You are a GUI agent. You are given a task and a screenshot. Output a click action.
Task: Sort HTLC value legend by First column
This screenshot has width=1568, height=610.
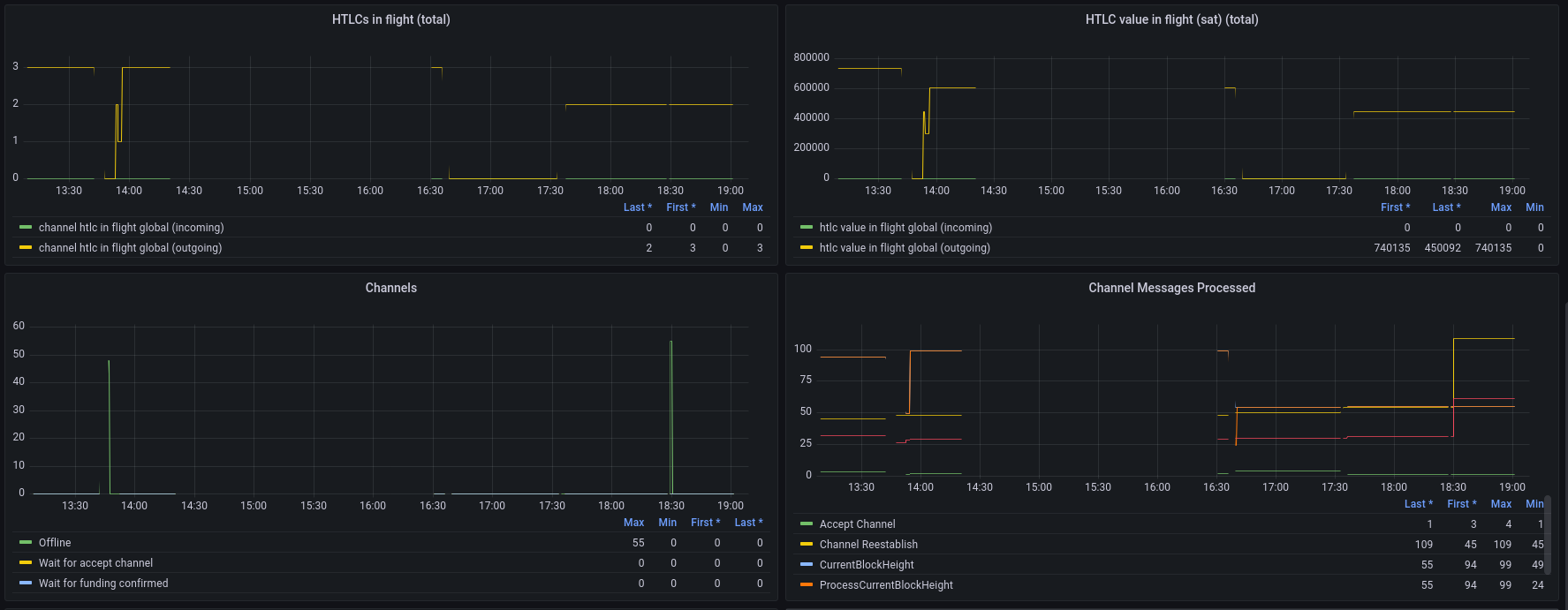pos(1395,207)
